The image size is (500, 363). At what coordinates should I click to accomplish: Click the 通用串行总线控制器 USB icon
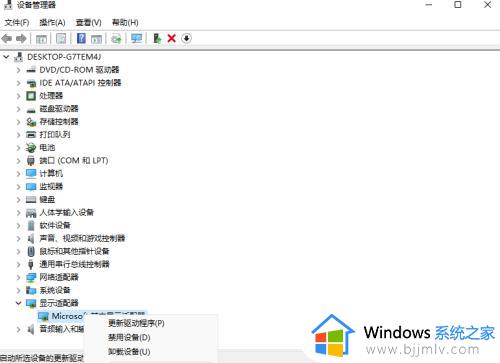[x=31, y=264]
